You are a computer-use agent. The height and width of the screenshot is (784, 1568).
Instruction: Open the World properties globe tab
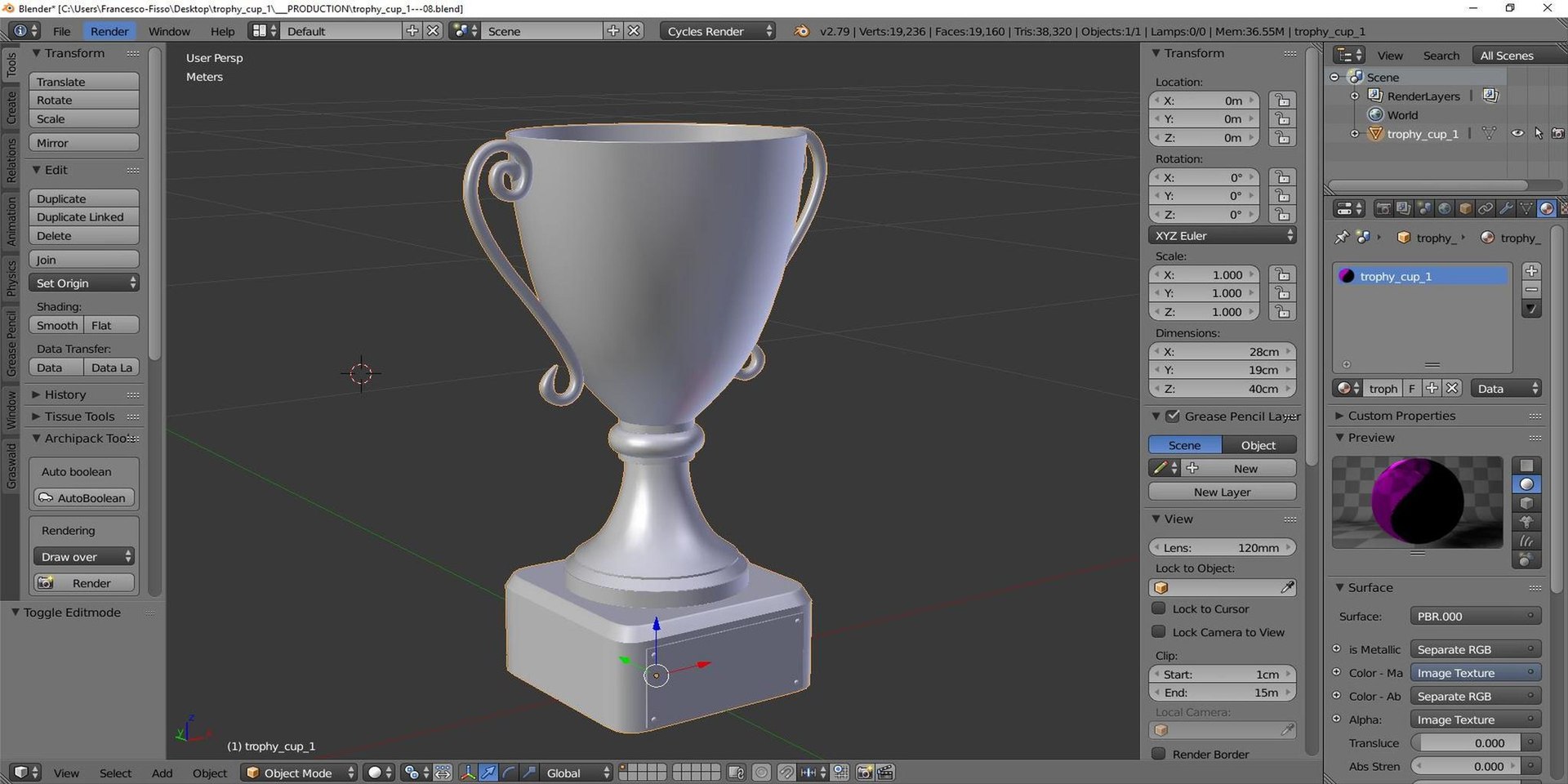pos(1445,209)
